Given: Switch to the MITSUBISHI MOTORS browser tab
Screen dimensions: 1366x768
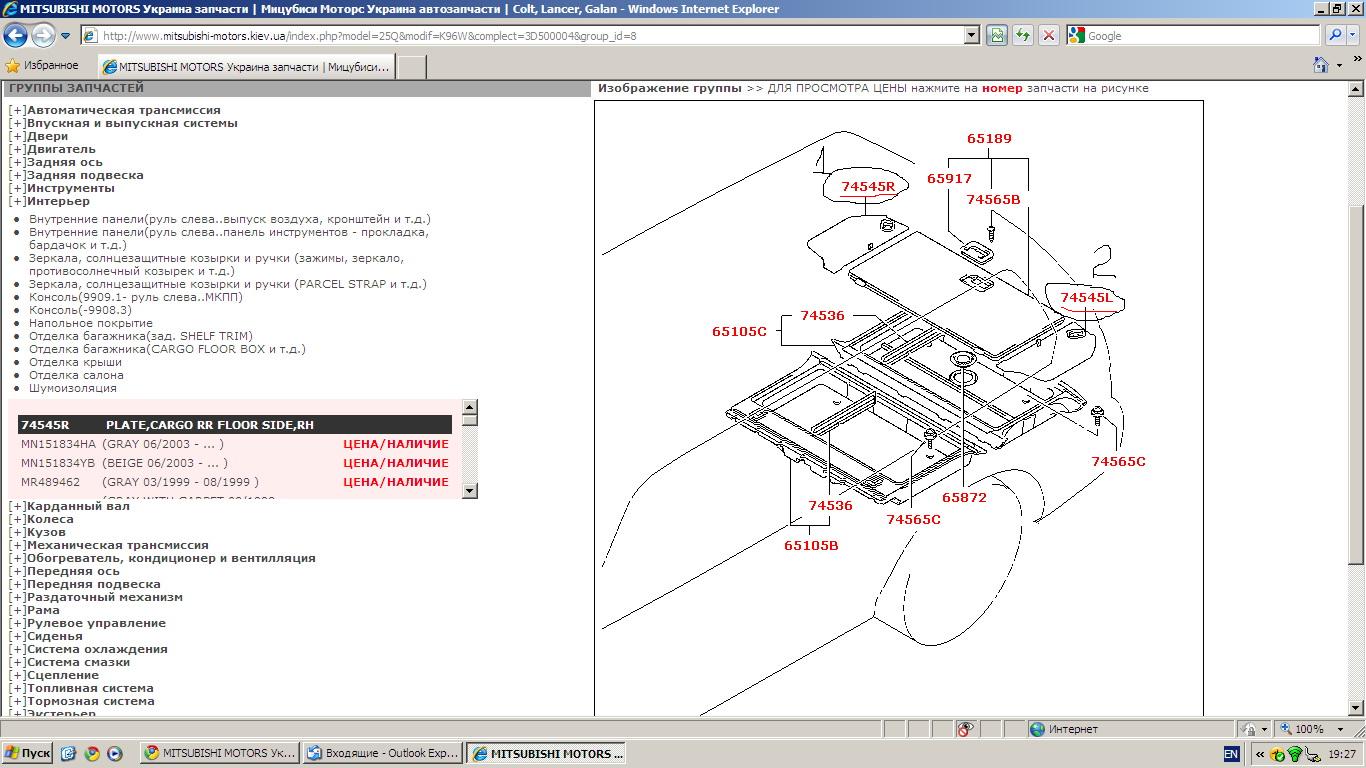Looking at the screenshot, I should click(x=248, y=67).
